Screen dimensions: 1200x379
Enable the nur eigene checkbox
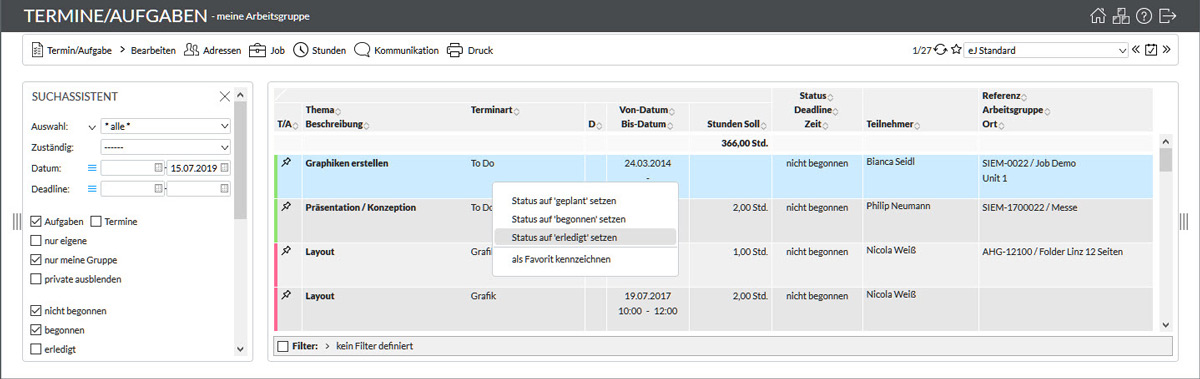[37, 240]
